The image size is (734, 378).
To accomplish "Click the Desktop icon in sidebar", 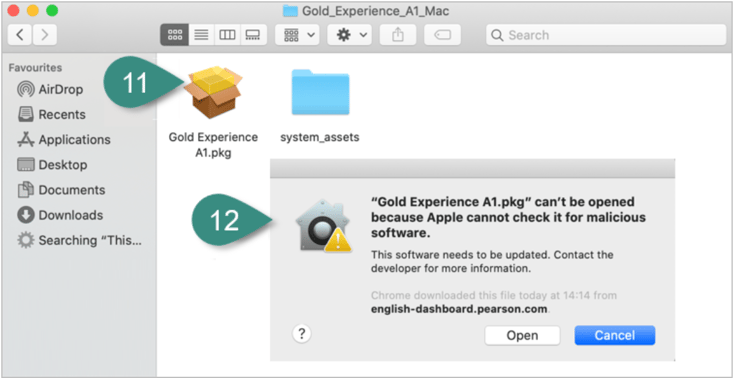I will tap(25, 165).
